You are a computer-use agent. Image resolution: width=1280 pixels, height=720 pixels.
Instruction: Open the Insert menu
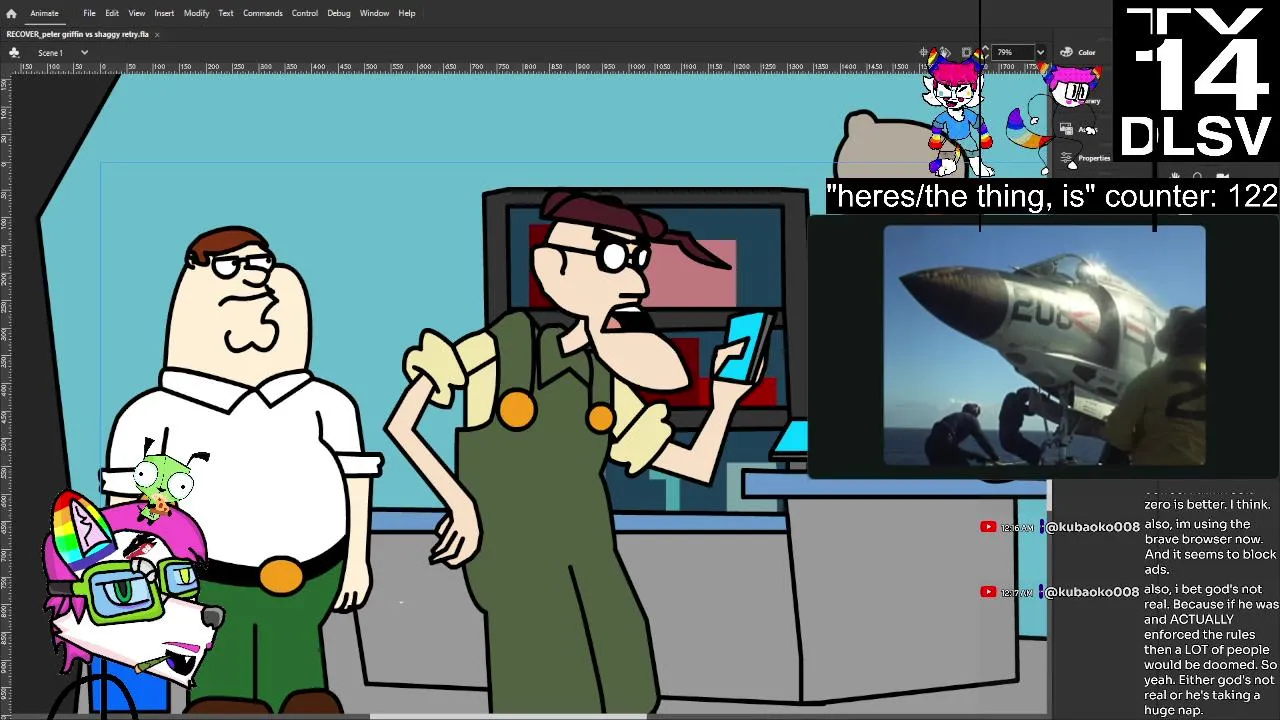pyautogui.click(x=164, y=13)
